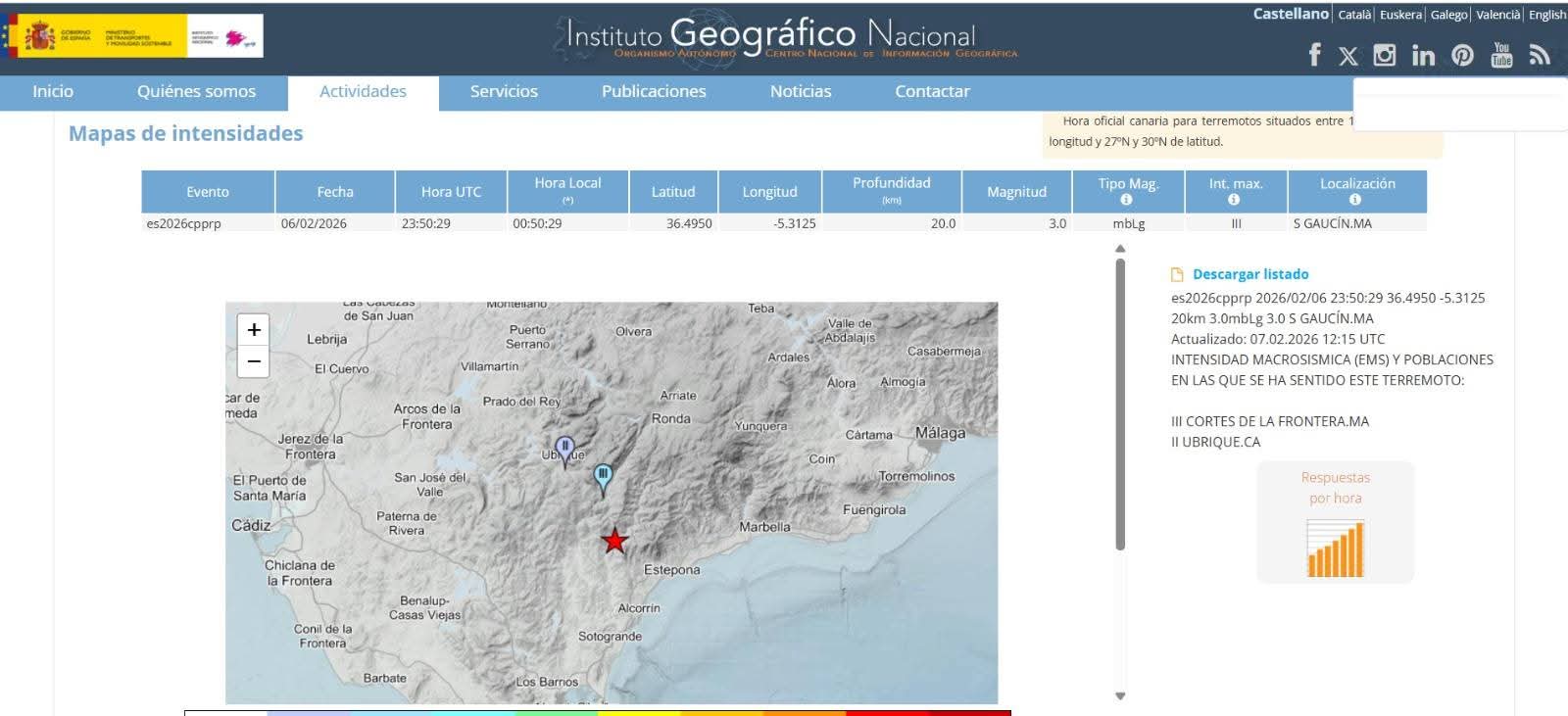Click the Tipo Mag. info icon
This screenshot has width=1568, height=716.
1126,200
